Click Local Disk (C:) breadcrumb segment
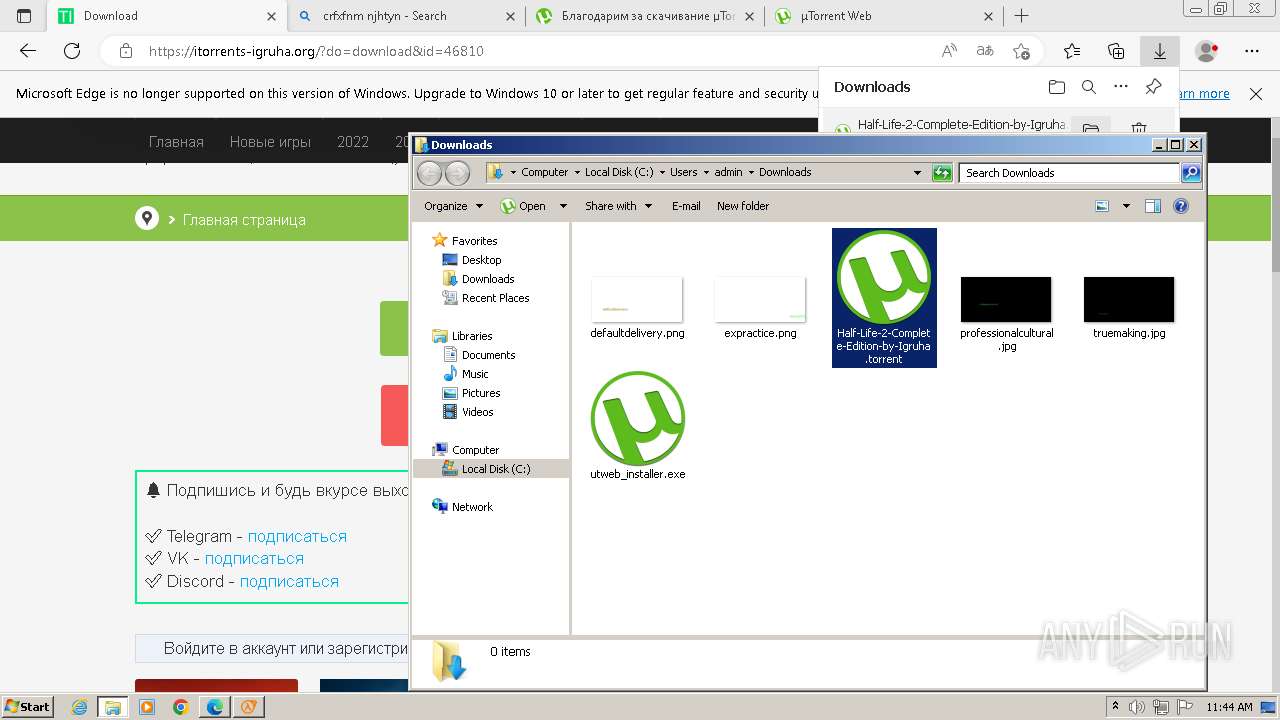1280x720 pixels. (619, 172)
